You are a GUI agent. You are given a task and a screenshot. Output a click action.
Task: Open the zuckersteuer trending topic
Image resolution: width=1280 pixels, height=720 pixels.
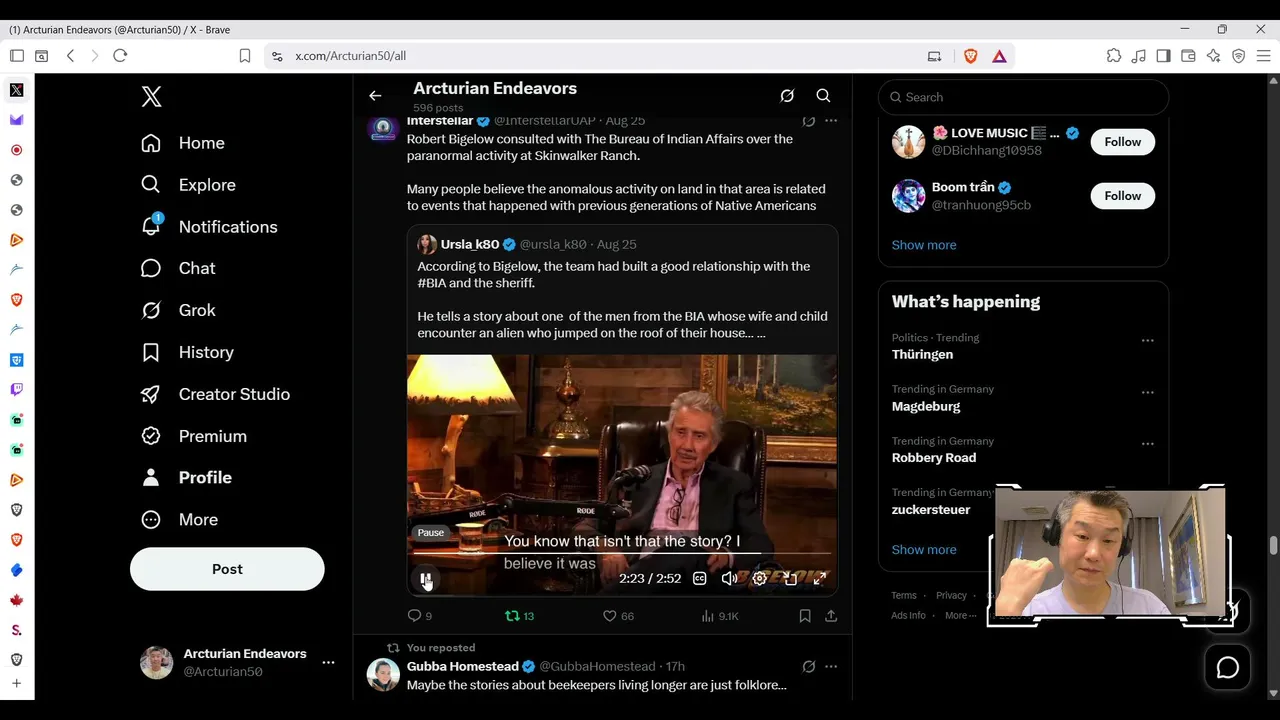[931, 510]
